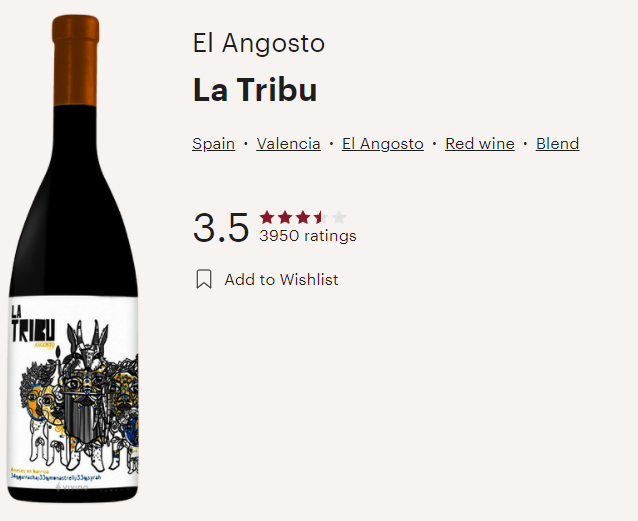638x521 pixels.
Task: Click the La Tribu wine title
Action: (x=255, y=90)
